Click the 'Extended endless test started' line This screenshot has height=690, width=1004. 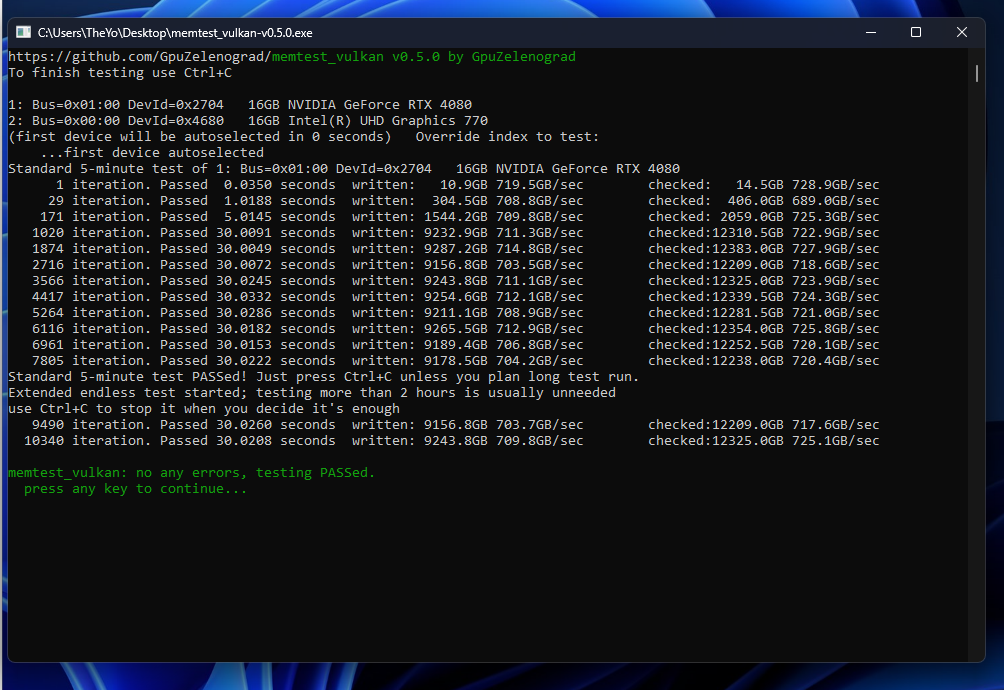[312, 392]
